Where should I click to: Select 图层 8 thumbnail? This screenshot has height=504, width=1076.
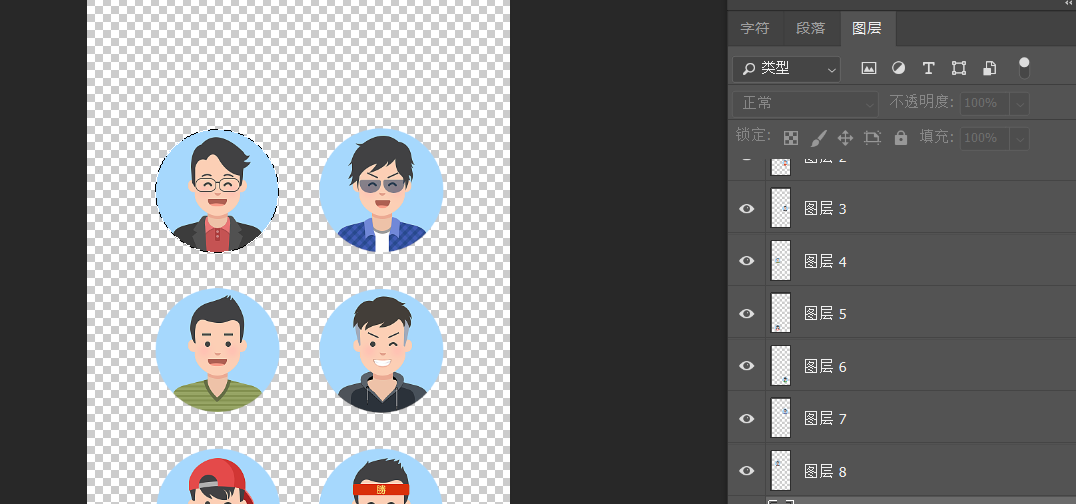pyautogui.click(x=781, y=470)
